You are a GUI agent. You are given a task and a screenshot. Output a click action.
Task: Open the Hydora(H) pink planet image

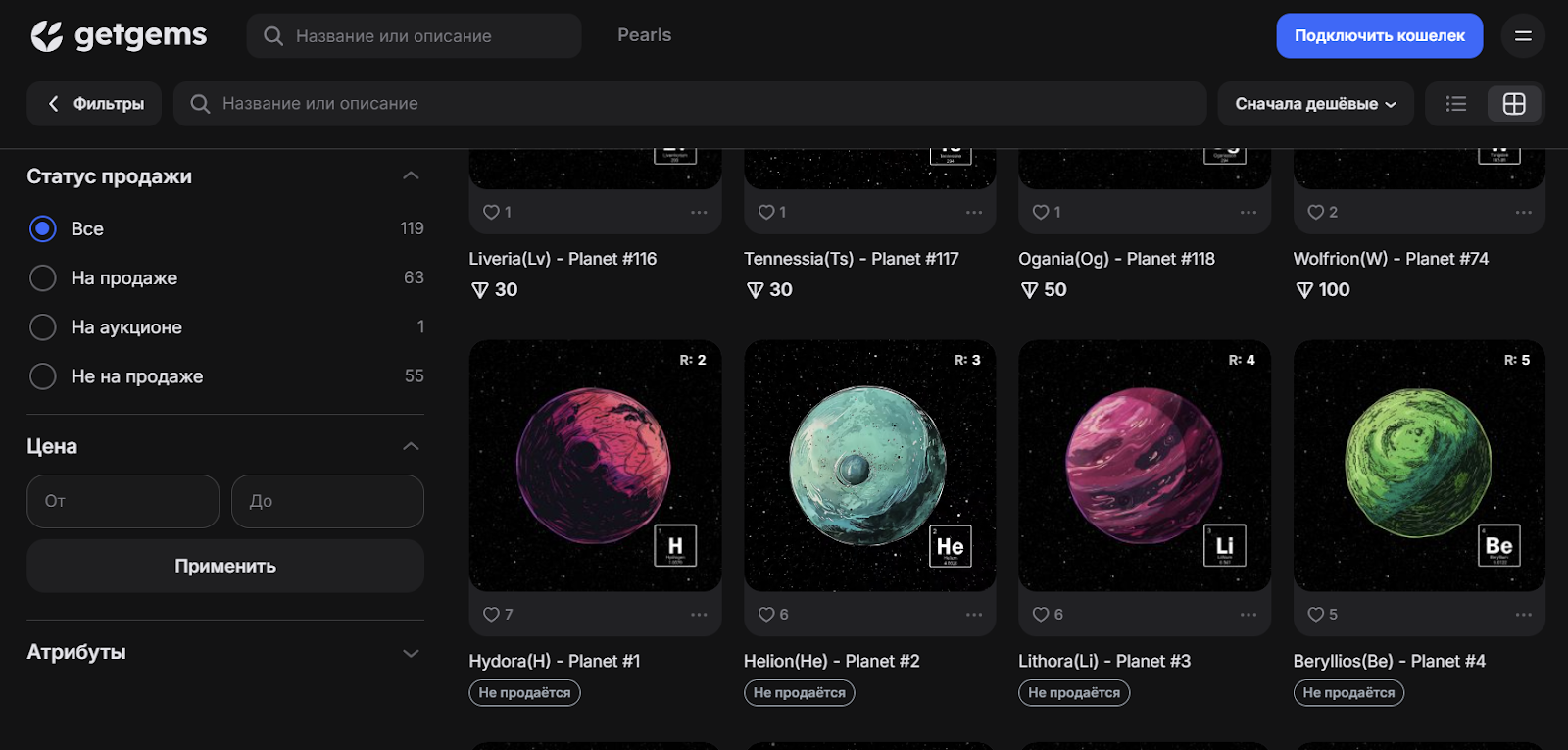(x=595, y=466)
